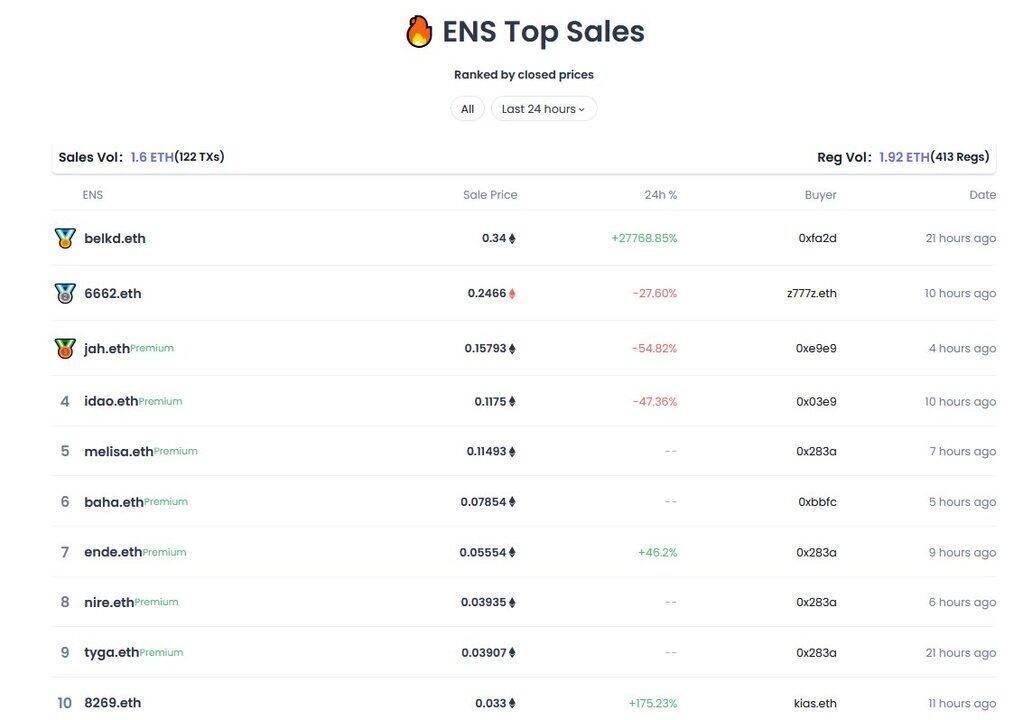Click the Date column header

click(x=982, y=195)
